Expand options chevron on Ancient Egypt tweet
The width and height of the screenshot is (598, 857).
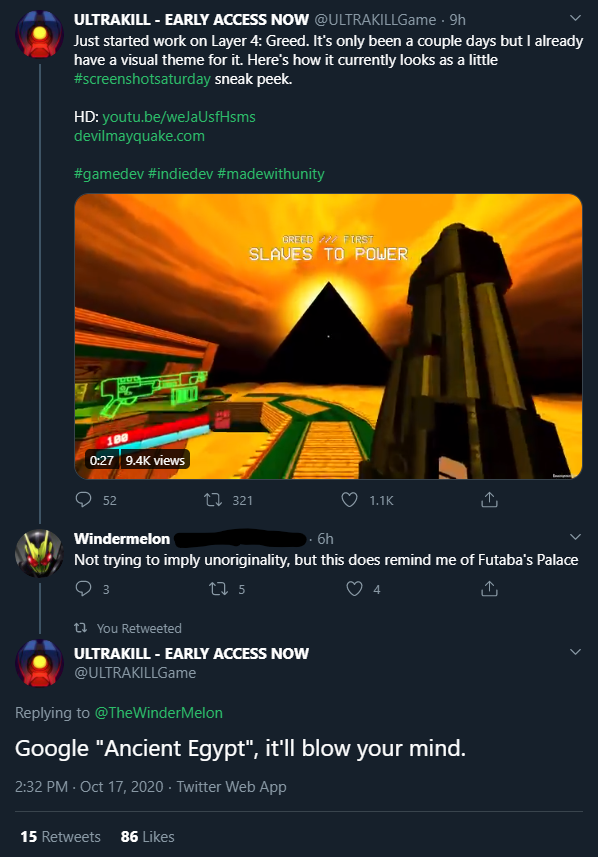click(575, 651)
